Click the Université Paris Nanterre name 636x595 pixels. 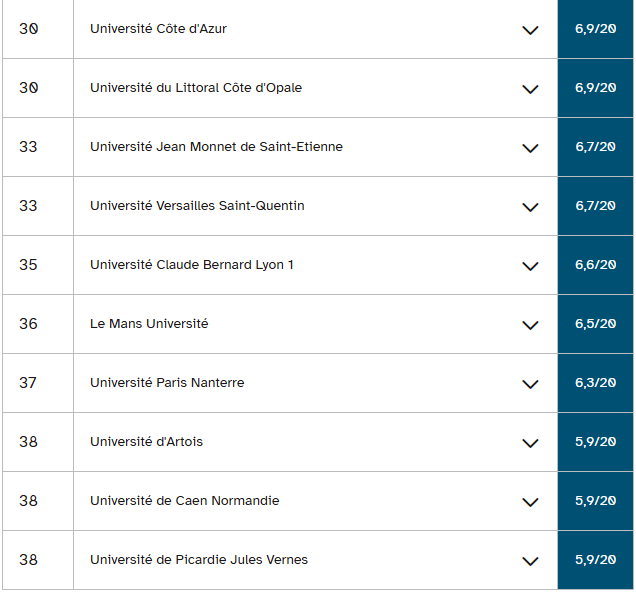[x=167, y=383]
